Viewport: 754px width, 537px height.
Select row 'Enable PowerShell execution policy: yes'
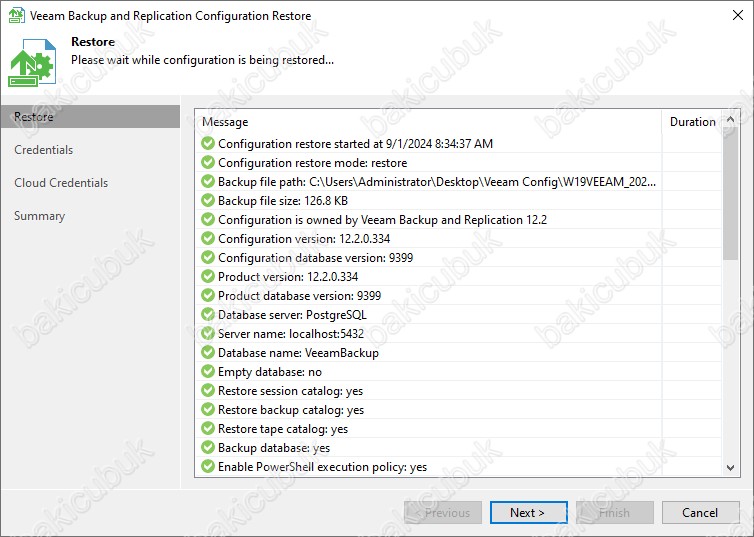point(459,466)
